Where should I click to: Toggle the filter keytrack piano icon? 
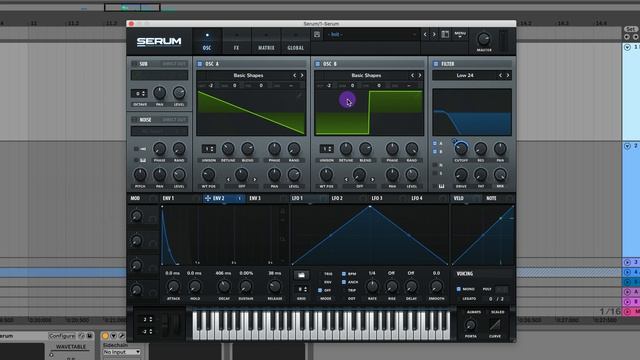pyautogui.click(x=441, y=186)
